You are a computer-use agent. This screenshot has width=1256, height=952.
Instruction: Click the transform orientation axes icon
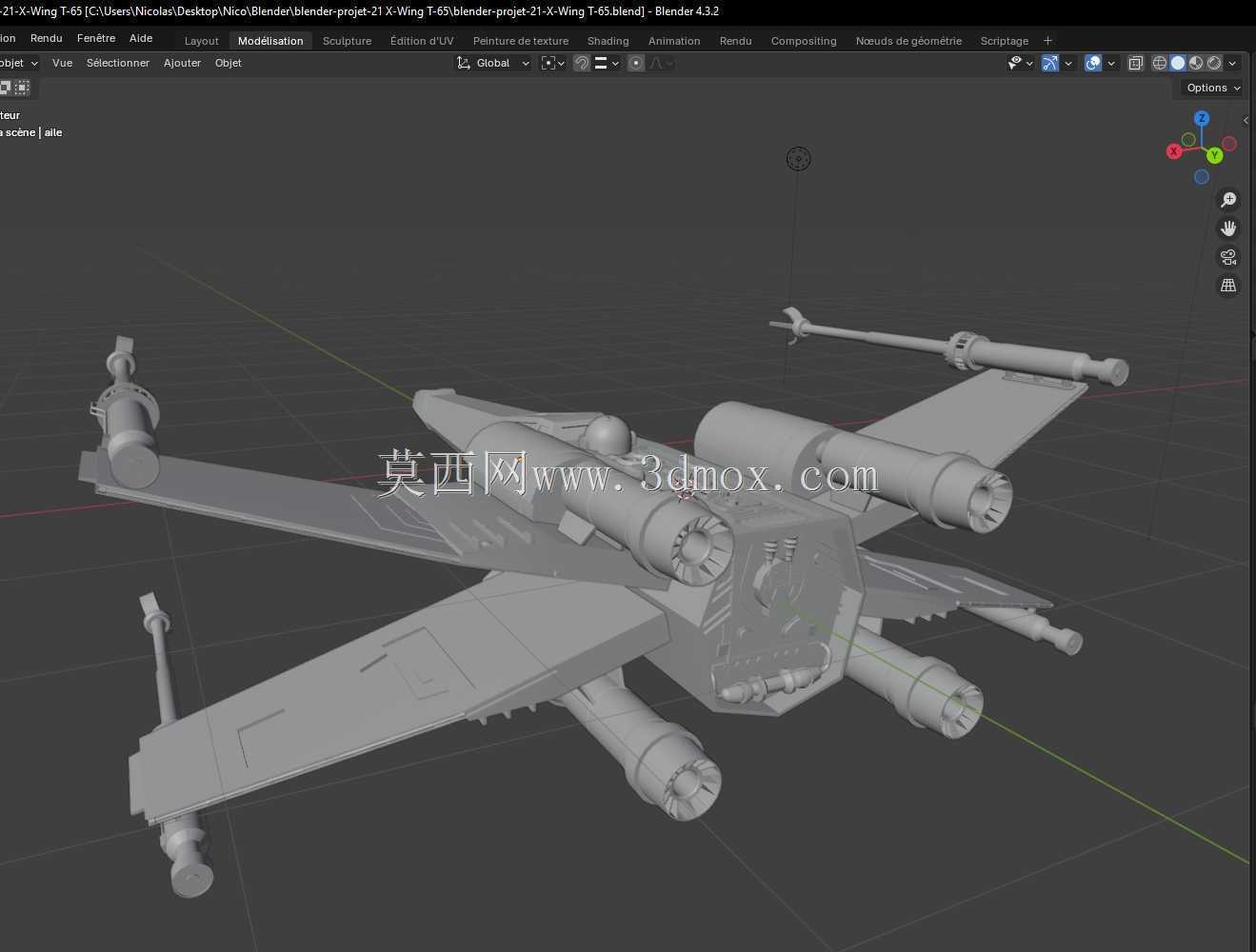[464, 63]
